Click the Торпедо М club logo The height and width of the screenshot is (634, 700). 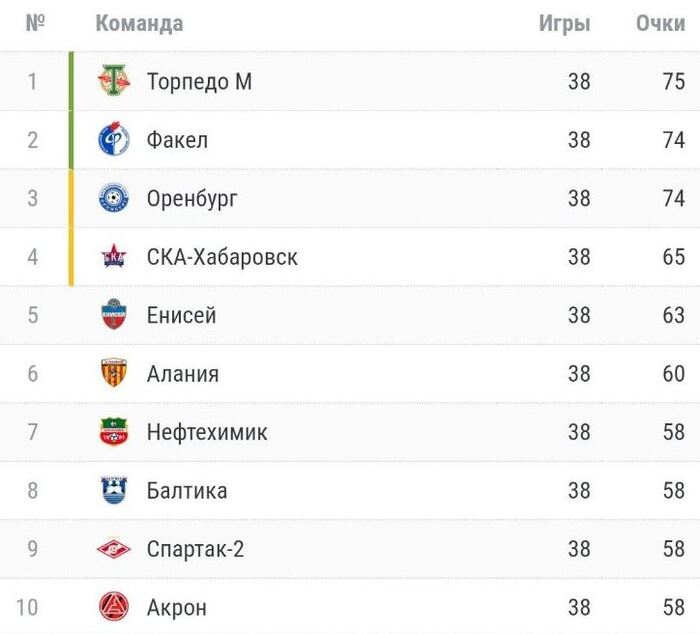[114, 81]
